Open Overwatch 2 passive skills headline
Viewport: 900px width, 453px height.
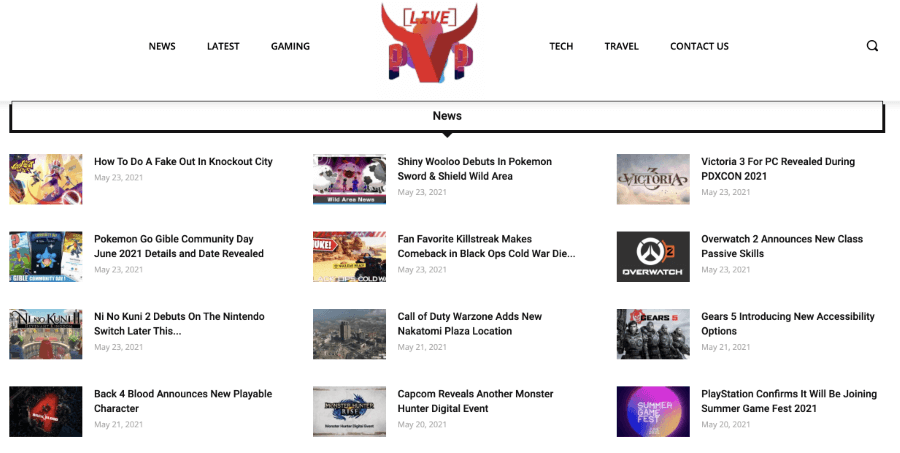coord(781,246)
